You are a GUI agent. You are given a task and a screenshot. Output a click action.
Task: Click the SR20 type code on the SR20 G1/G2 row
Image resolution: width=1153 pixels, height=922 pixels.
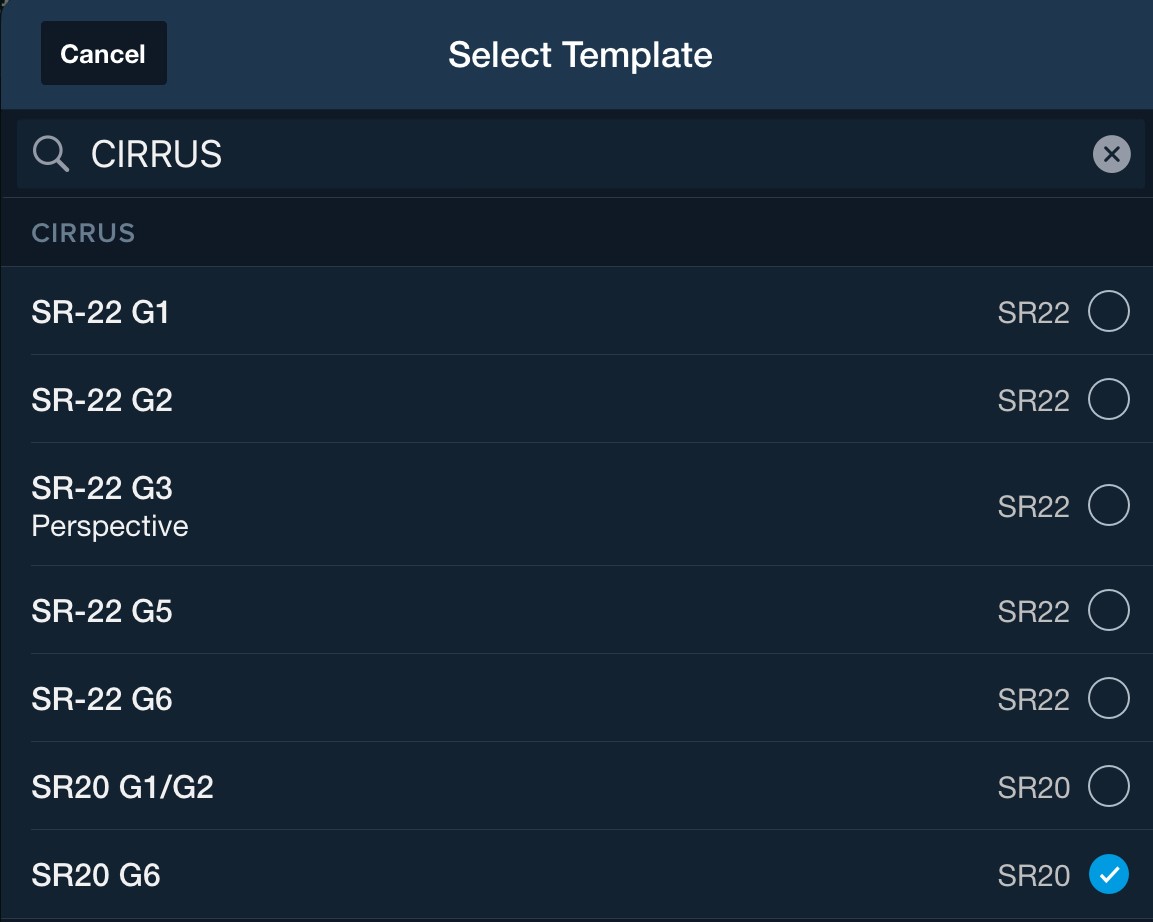(x=1033, y=788)
